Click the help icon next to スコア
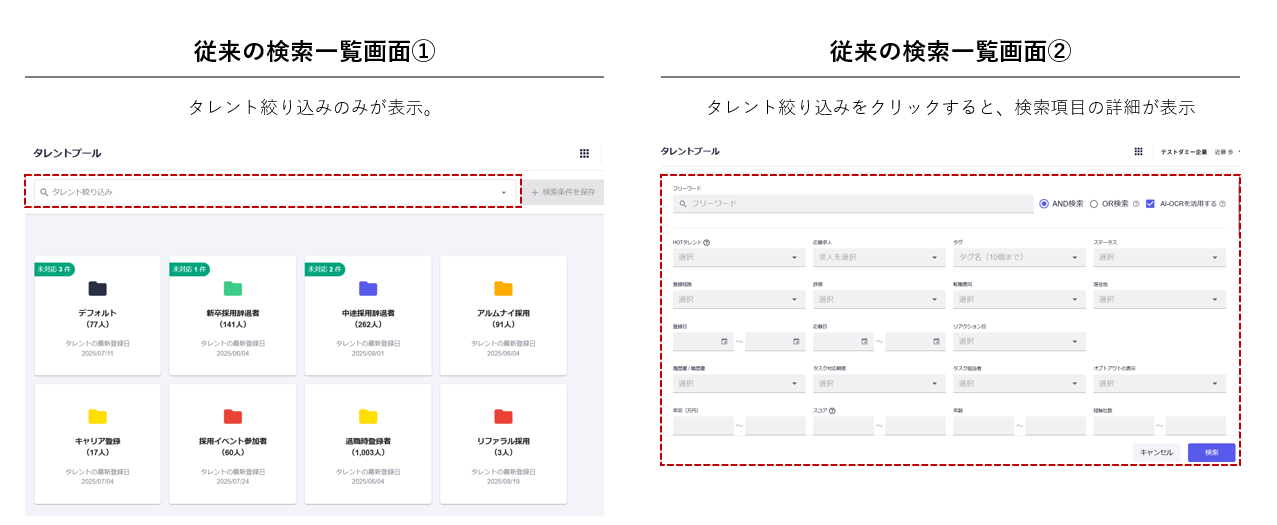 (832, 410)
